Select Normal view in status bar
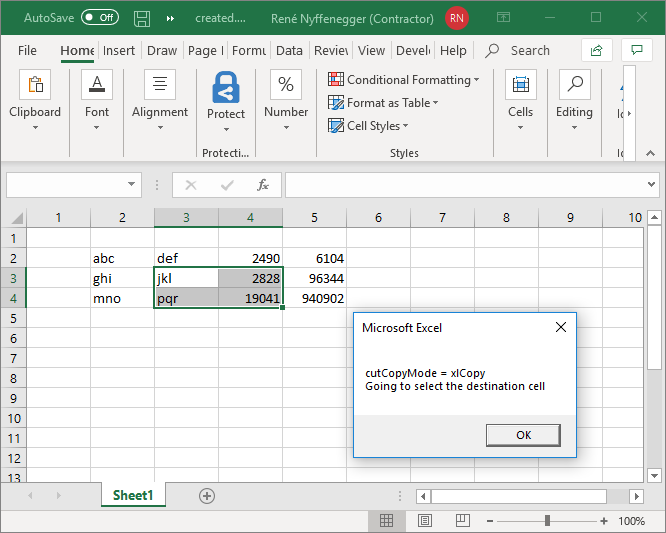 (386, 521)
